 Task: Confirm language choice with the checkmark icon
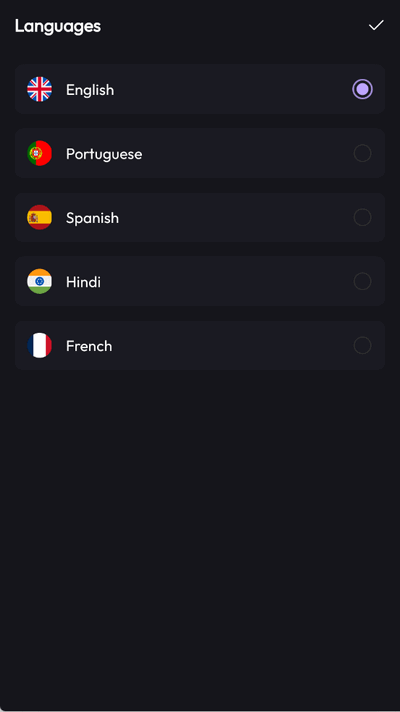coord(376,25)
